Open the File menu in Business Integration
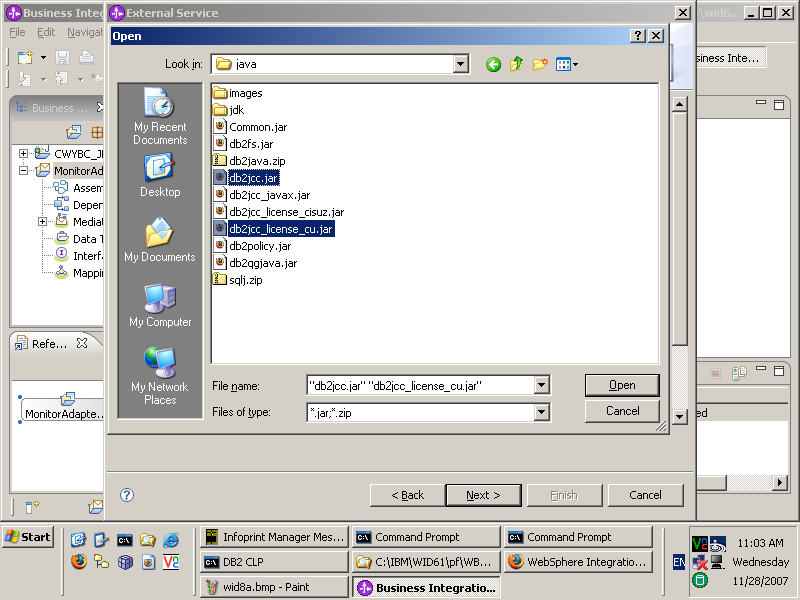The width and height of the screenshot is (800, 600). point(17,32)
